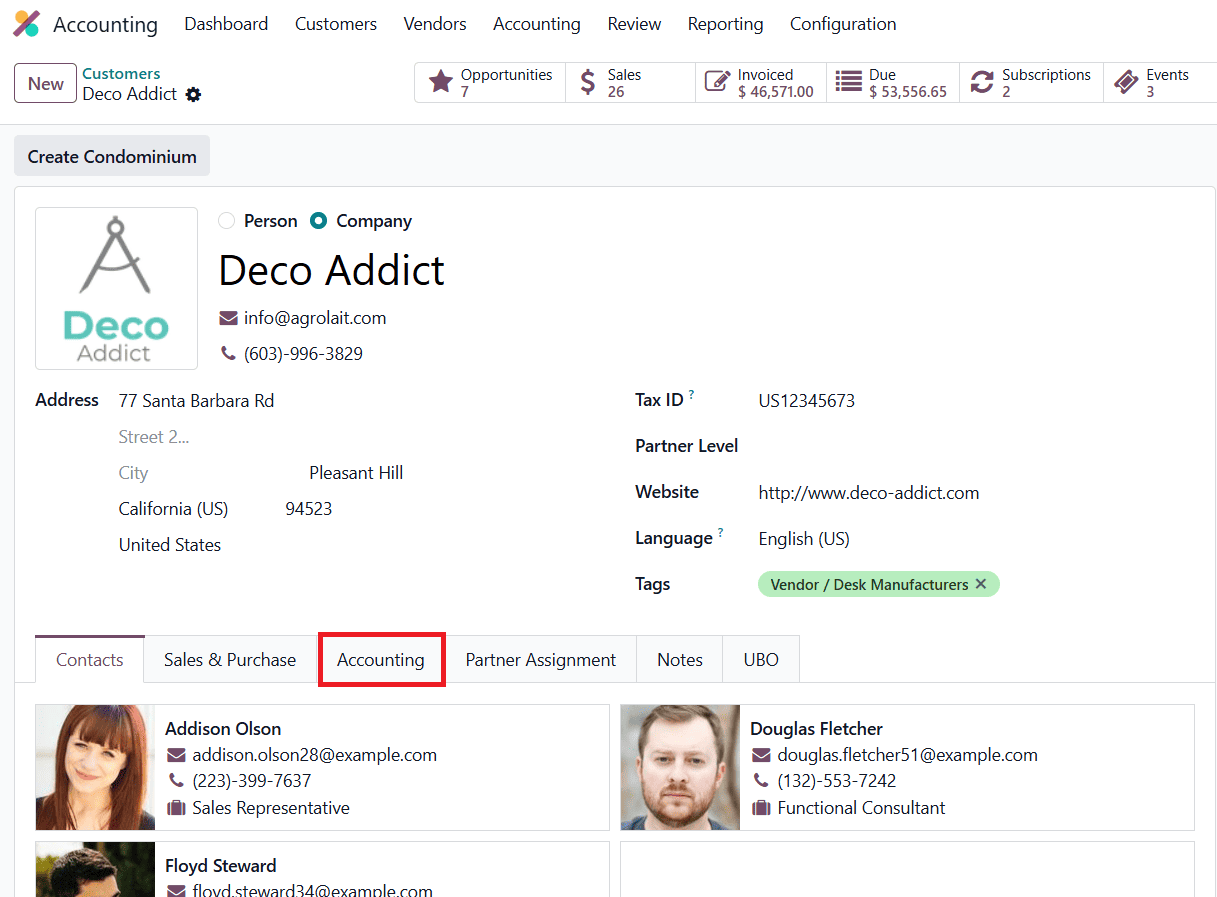Select the Company radio button
Screen dimensions: 1217x897
tap(319, 220)
